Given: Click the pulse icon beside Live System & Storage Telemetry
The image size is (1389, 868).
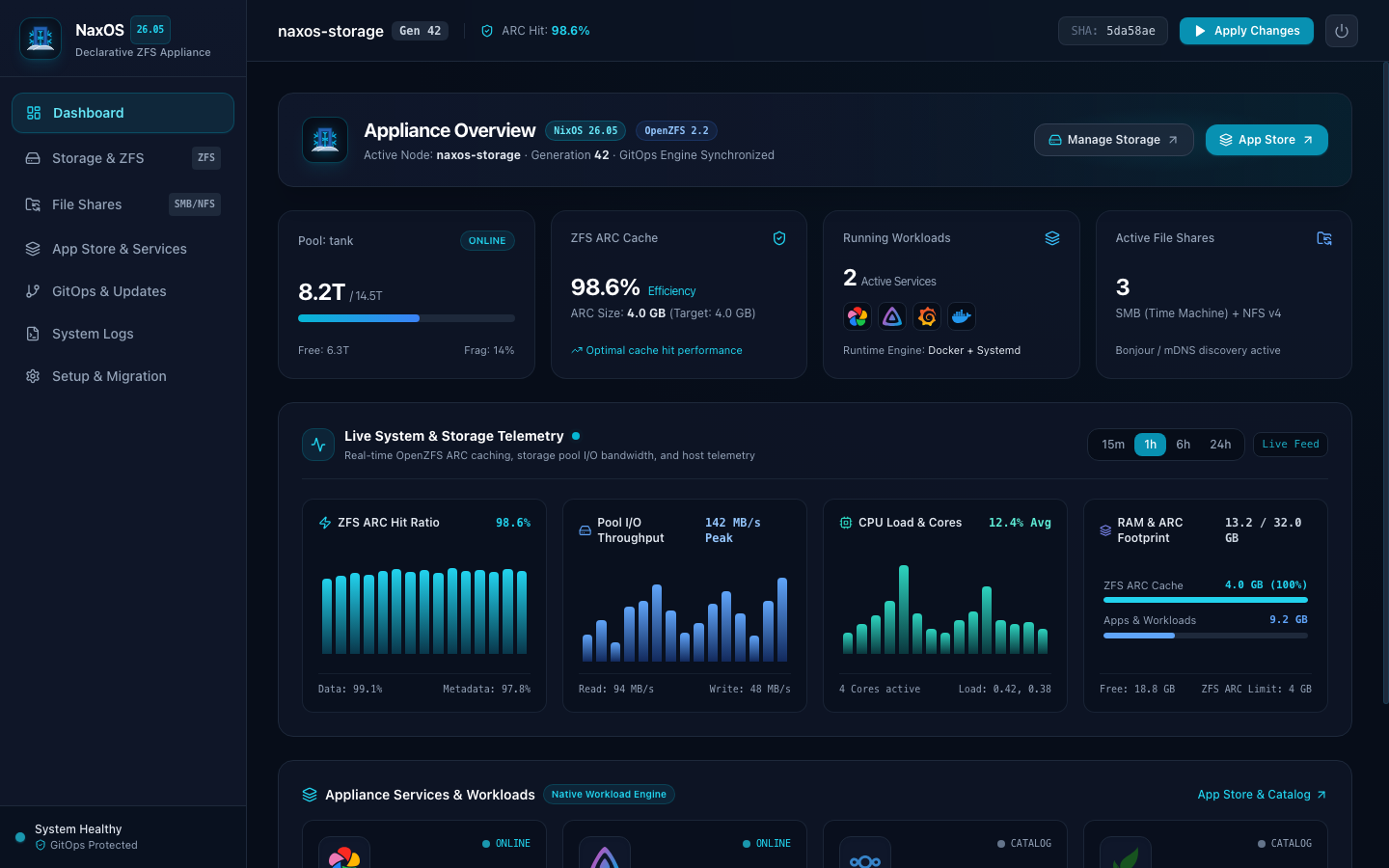Looking at the screenshot, I should (x=318, y=445).
